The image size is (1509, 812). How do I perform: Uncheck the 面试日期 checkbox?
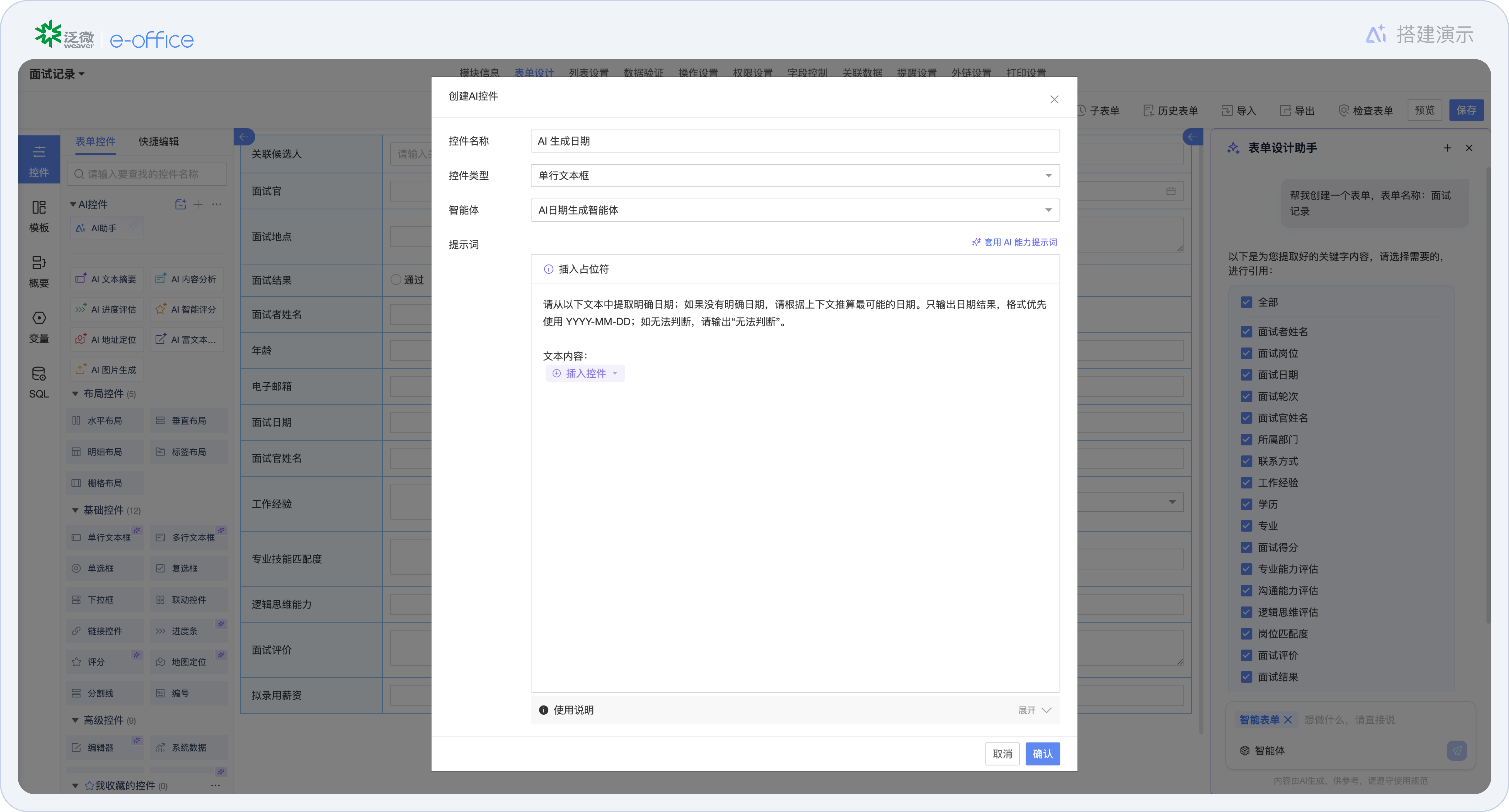coord(1246,374)
